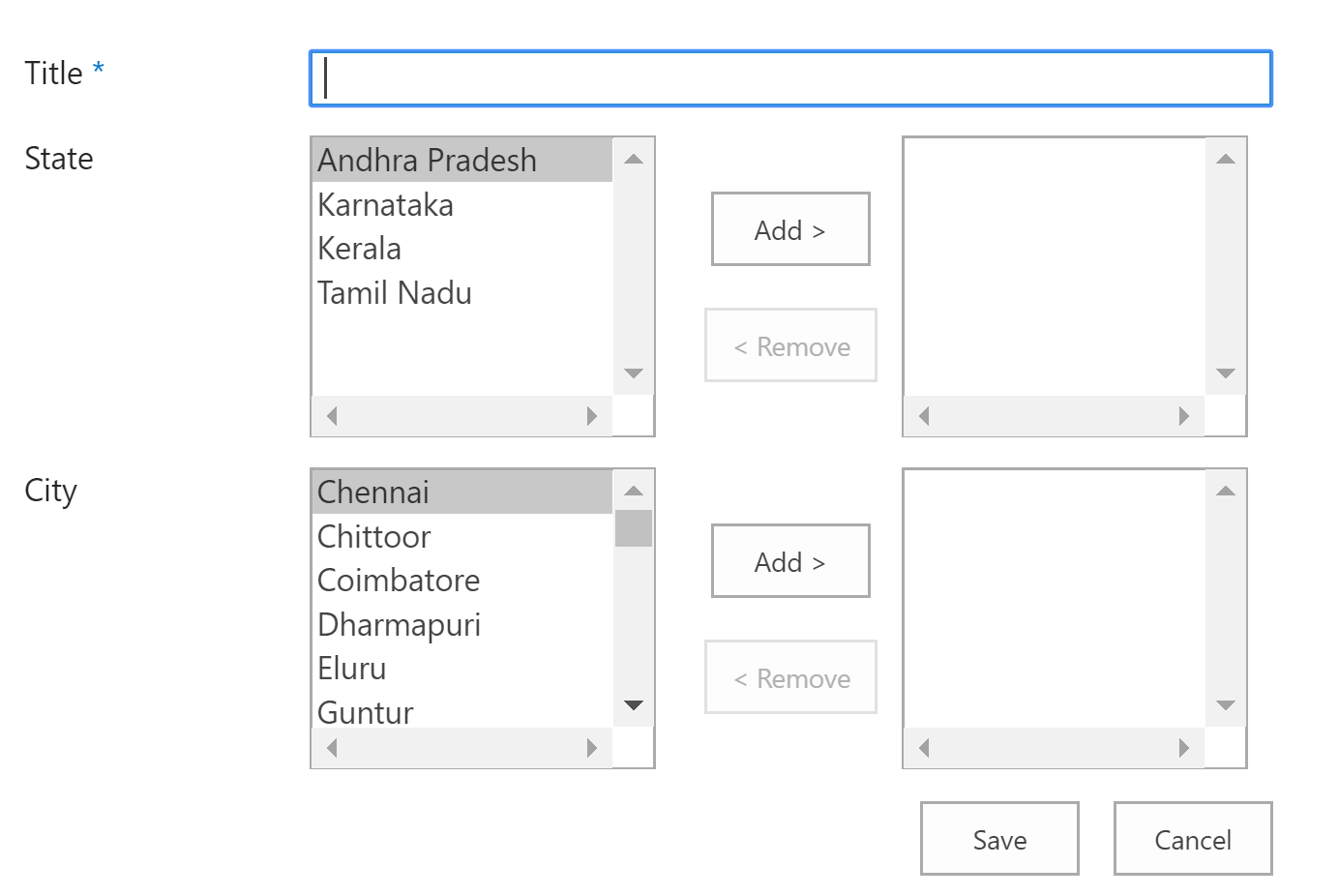Click the scroll-up arrow of the City list
Image resolution: width=1339 pixels, height=896 pixels.
click(x=634, y=491)
